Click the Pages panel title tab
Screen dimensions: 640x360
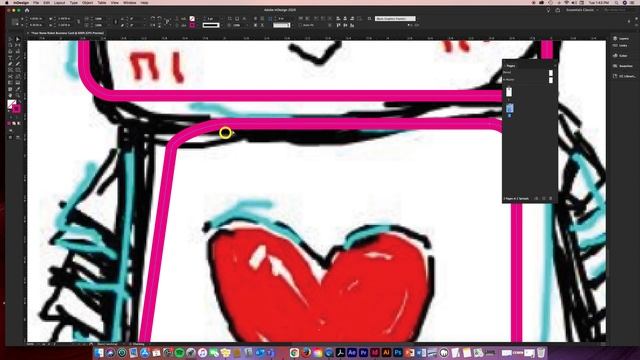511,66
